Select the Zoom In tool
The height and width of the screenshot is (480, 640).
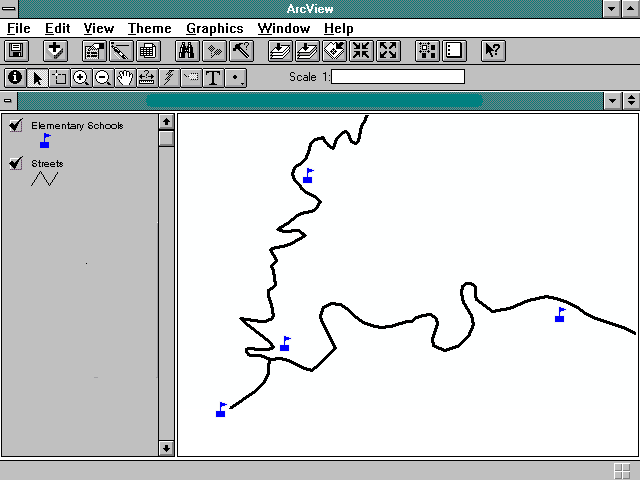(81, 77)
